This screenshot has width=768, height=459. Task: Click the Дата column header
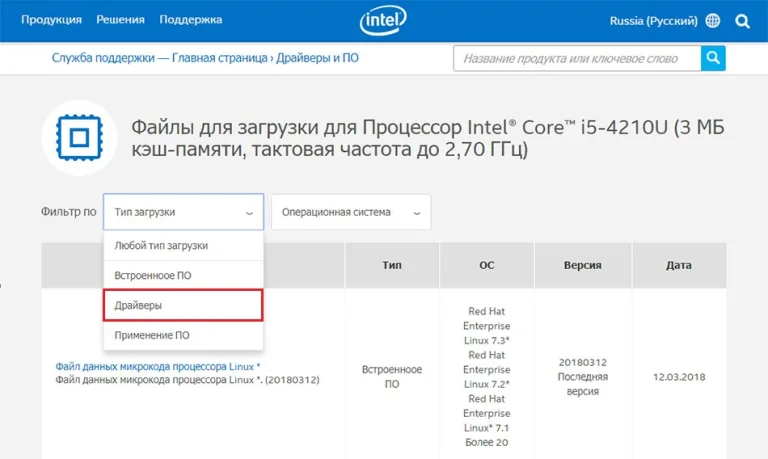[679, 265]
